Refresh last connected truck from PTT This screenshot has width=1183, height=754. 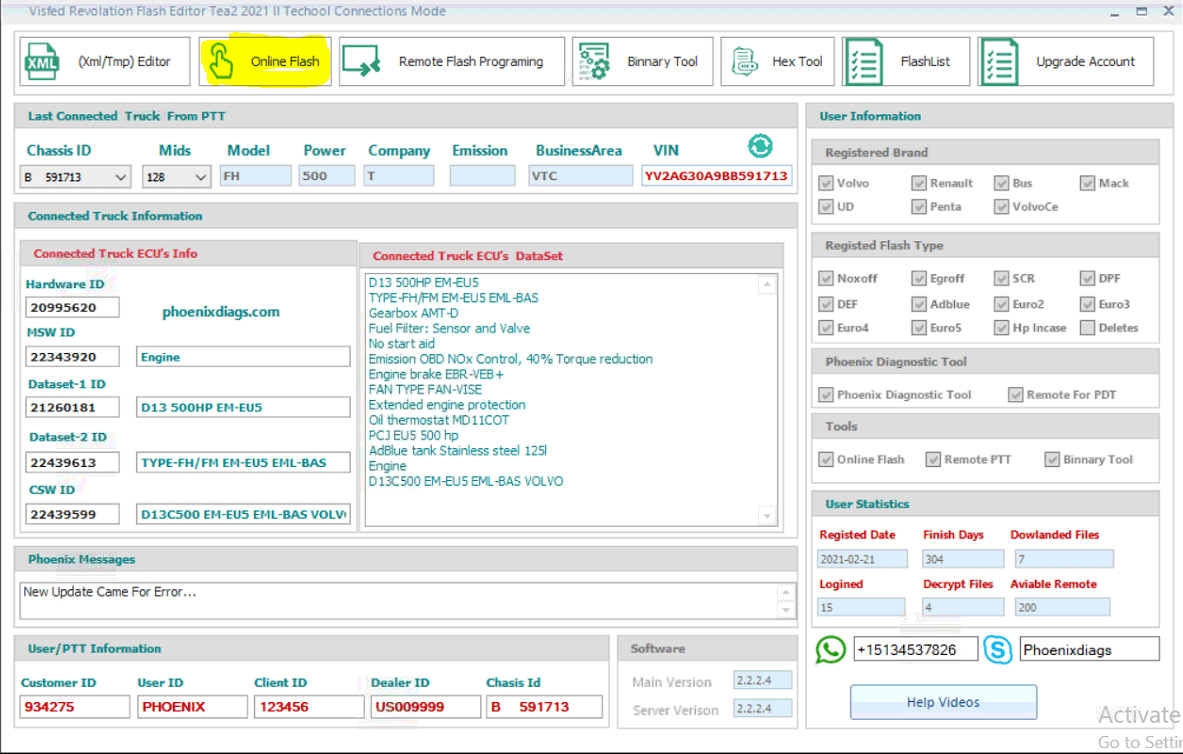click(x=760, y=146)
